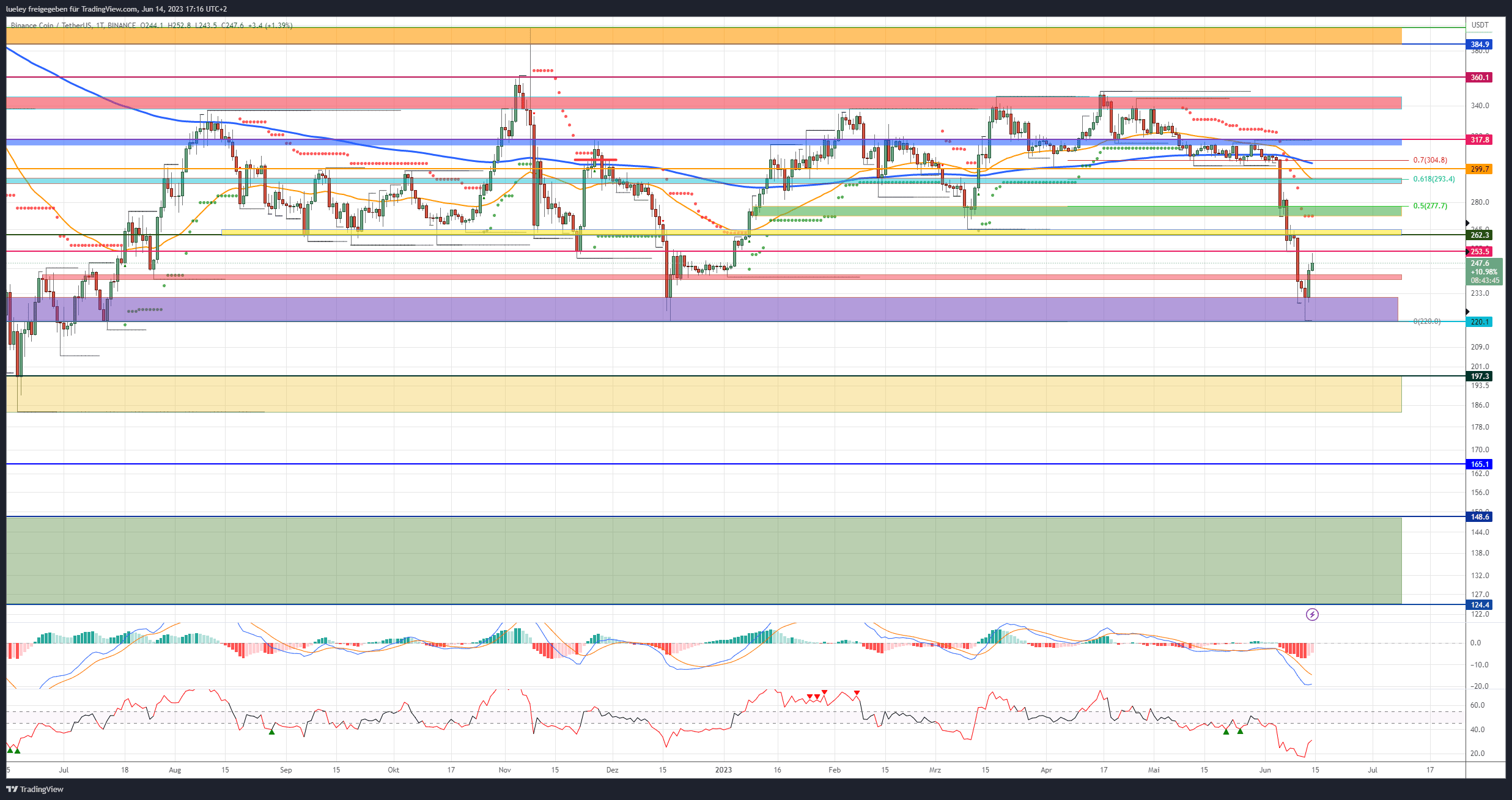This screenshot has width=1512, height=800.
Task: Click the Fibonacci 0(220.0) level label
Action: click(x=1427, y=321)
